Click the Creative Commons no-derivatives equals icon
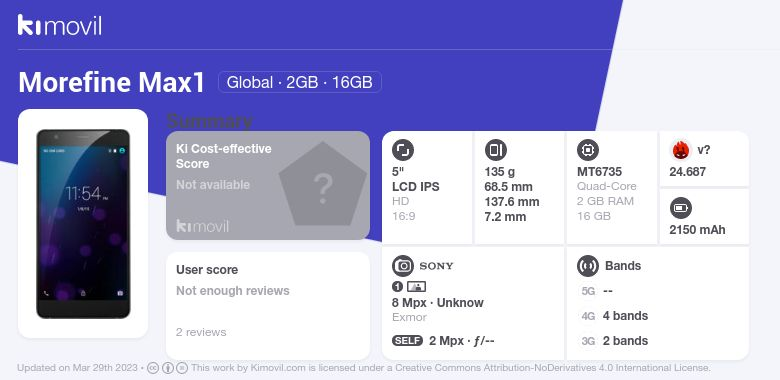Viewport: 780px width, 380px height. pyautogui.click(x=182, y=368)
